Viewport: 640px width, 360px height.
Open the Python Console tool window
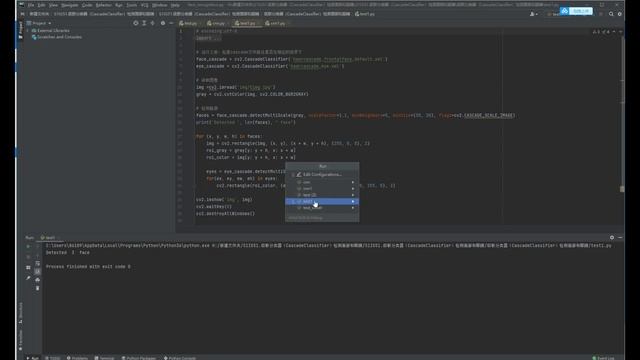click(180, 358)
